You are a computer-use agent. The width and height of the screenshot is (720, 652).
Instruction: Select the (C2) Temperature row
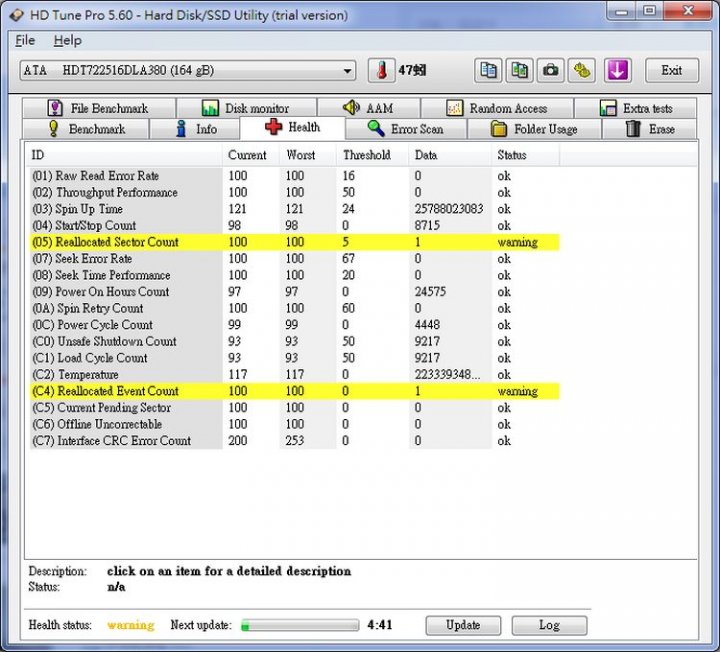point(295,374)
